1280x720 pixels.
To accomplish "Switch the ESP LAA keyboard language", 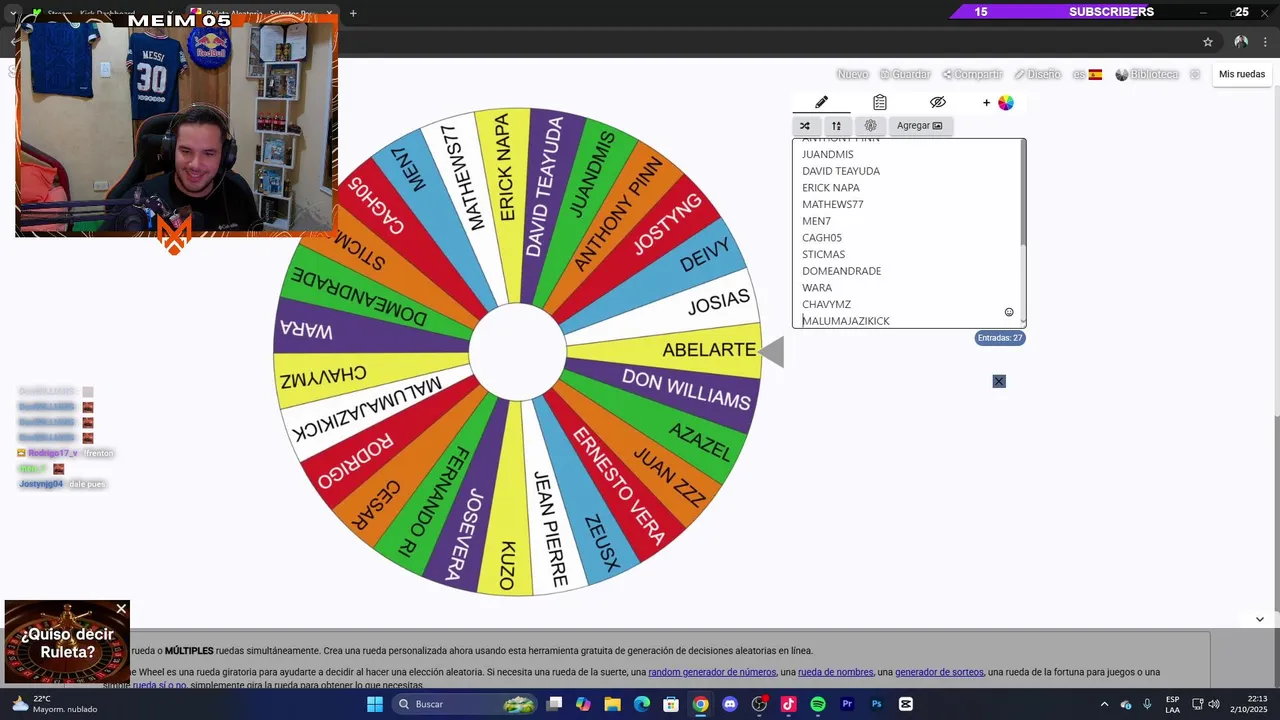I will click(1172, 704).
